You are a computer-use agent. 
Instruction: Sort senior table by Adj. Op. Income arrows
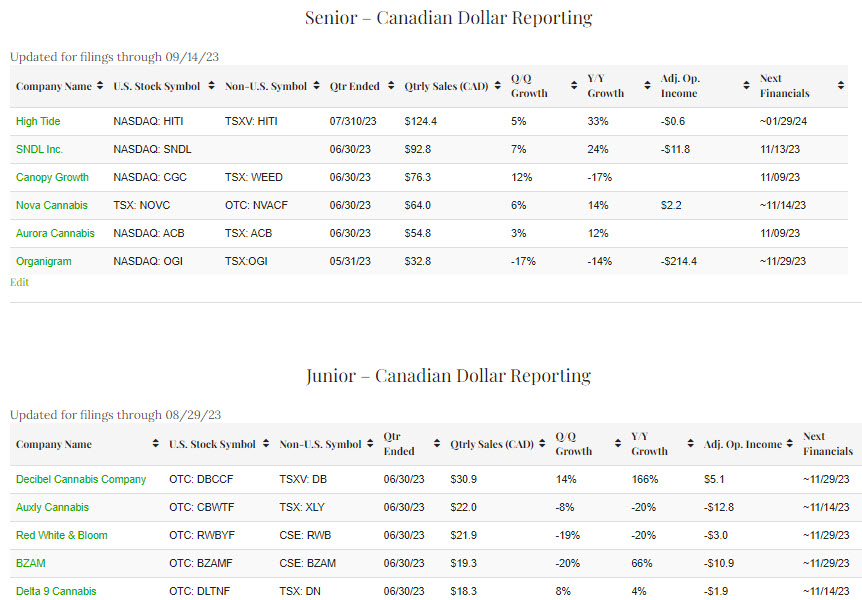pos(746,86)
